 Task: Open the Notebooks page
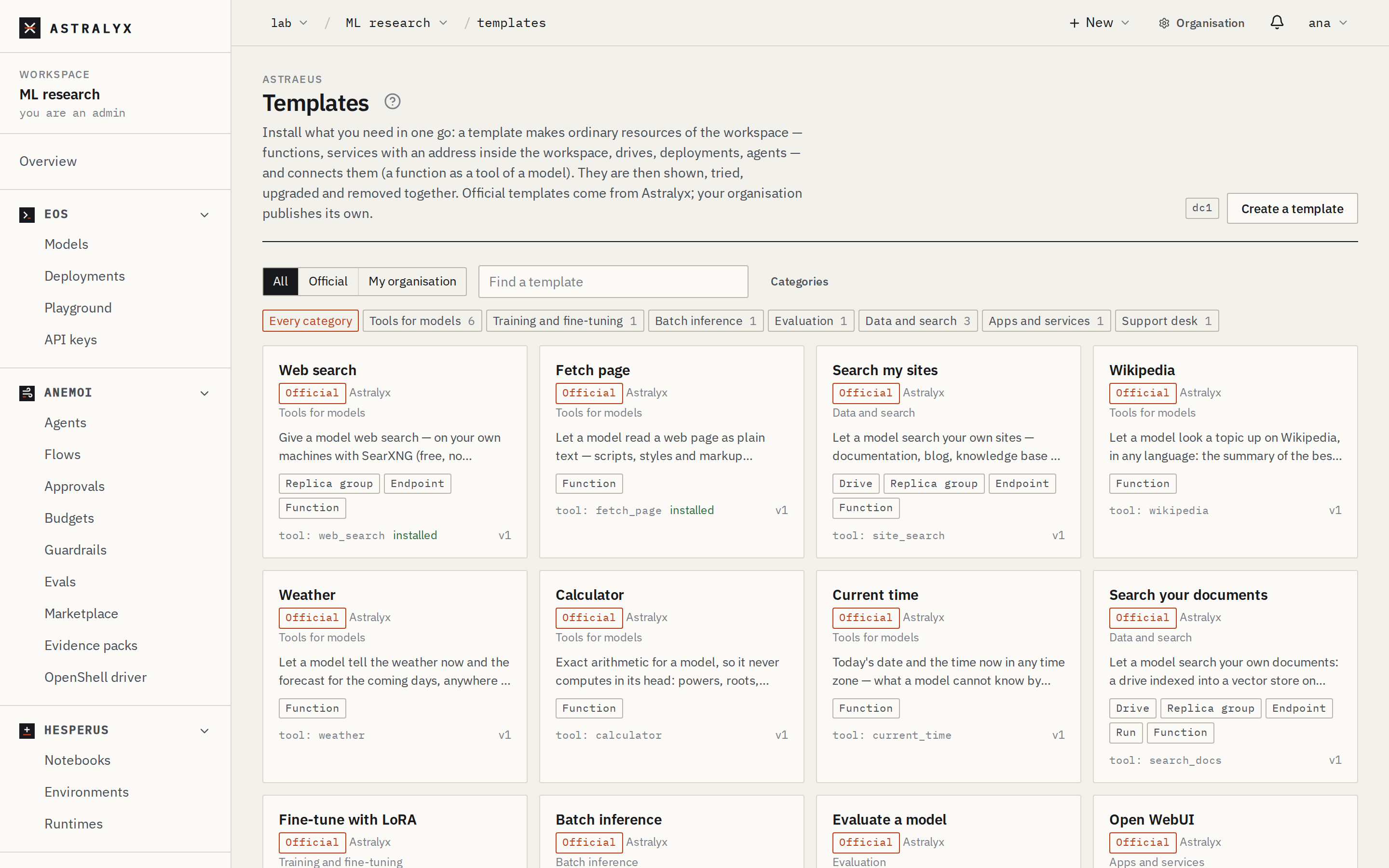pyautogui.click(x=78, y=760)
